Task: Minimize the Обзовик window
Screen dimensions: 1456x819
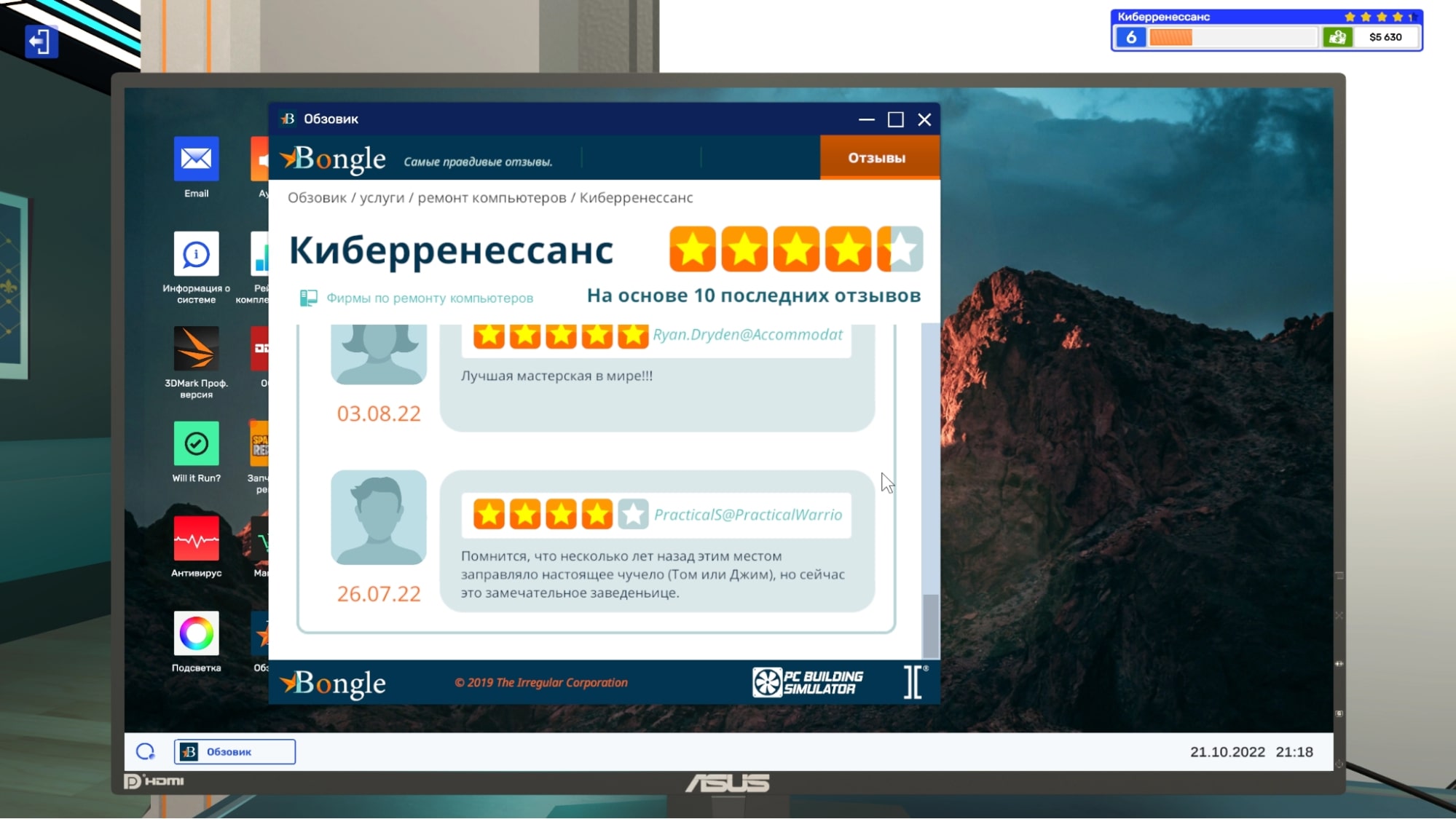Action: point(866,119)
